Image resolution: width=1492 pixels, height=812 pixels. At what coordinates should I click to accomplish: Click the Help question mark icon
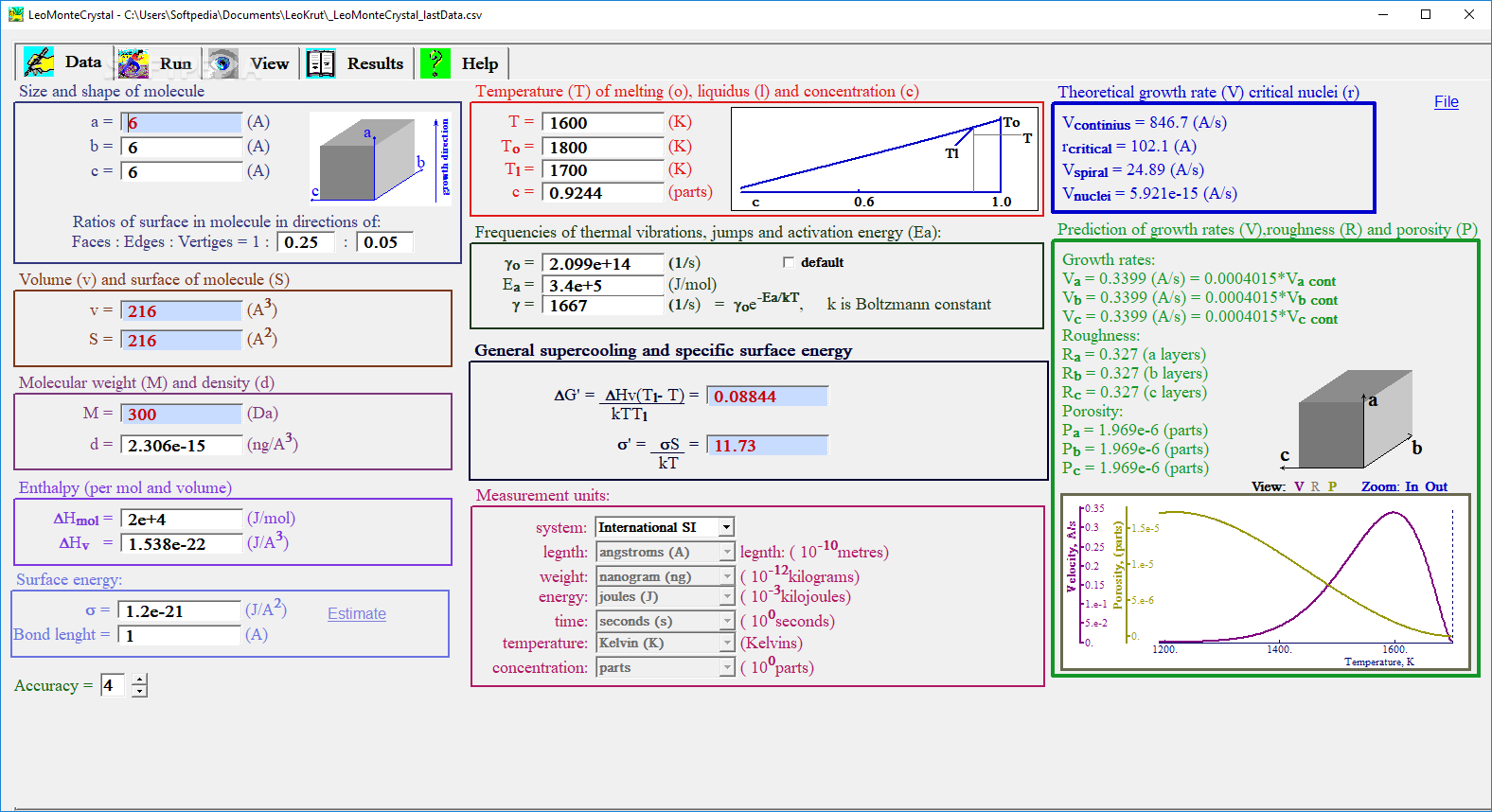pos(435,63)
